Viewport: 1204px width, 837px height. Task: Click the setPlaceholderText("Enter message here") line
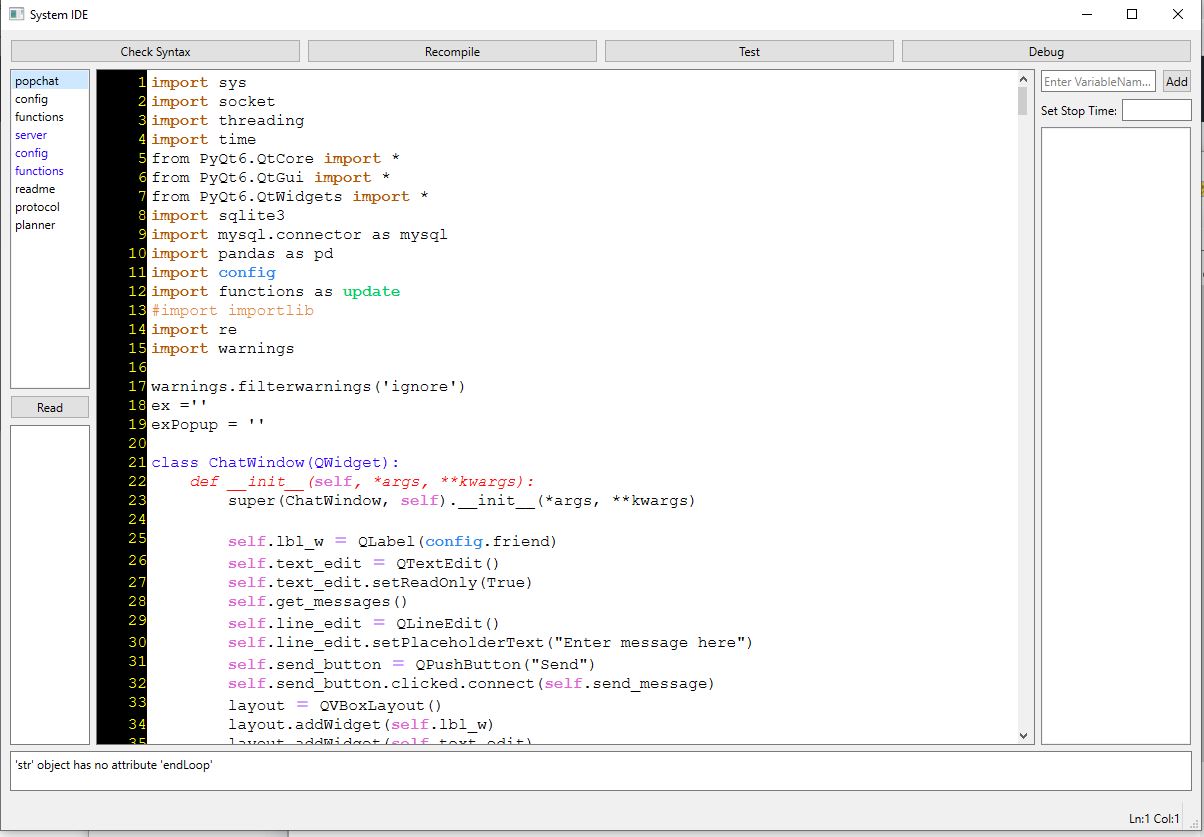click(490, 643)
